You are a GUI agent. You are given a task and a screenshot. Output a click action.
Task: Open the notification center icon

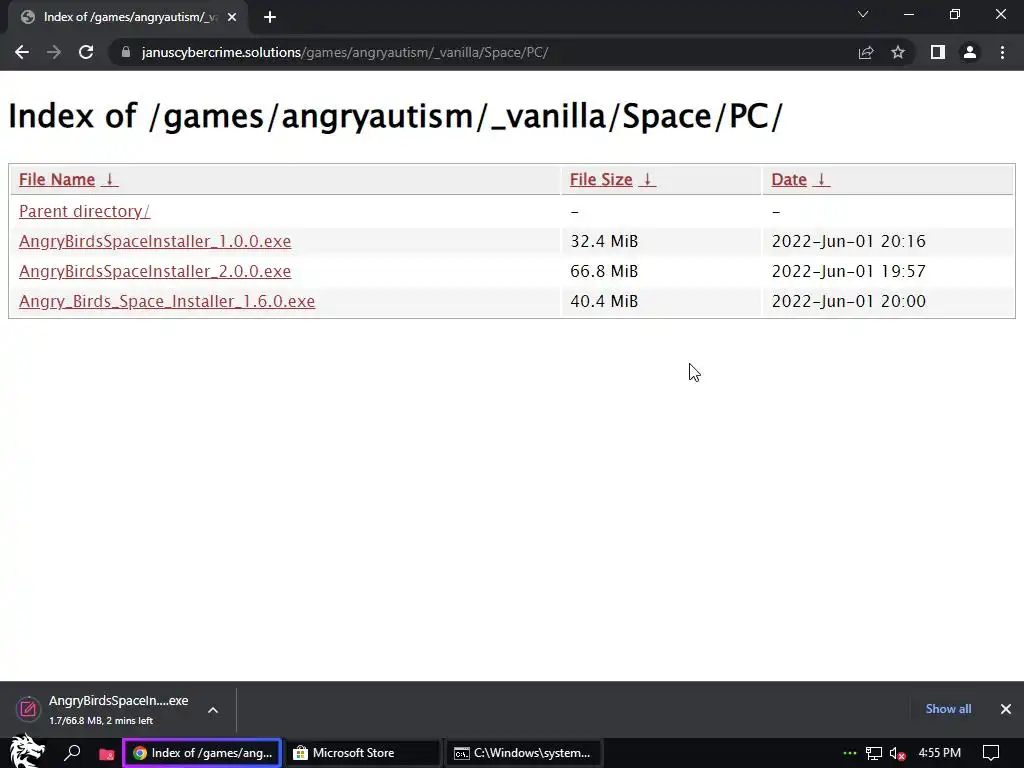(x=991, y=753)
